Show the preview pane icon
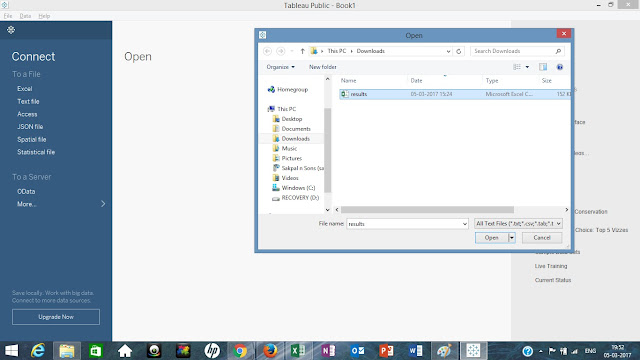The height and width of the screenshot is (360, 640). [543, 67]
